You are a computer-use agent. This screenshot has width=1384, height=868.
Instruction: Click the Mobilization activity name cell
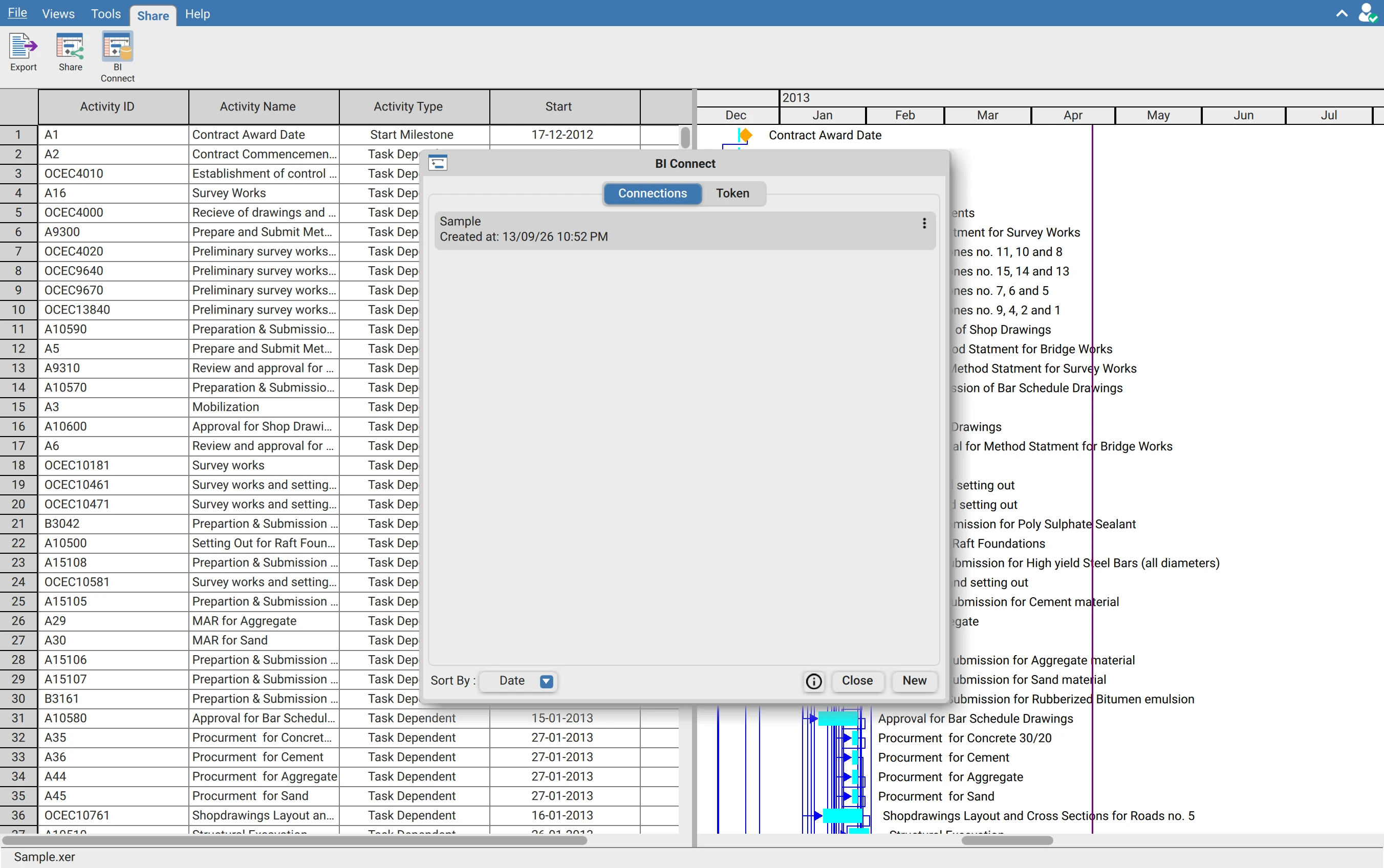click(x=264, y=407)
